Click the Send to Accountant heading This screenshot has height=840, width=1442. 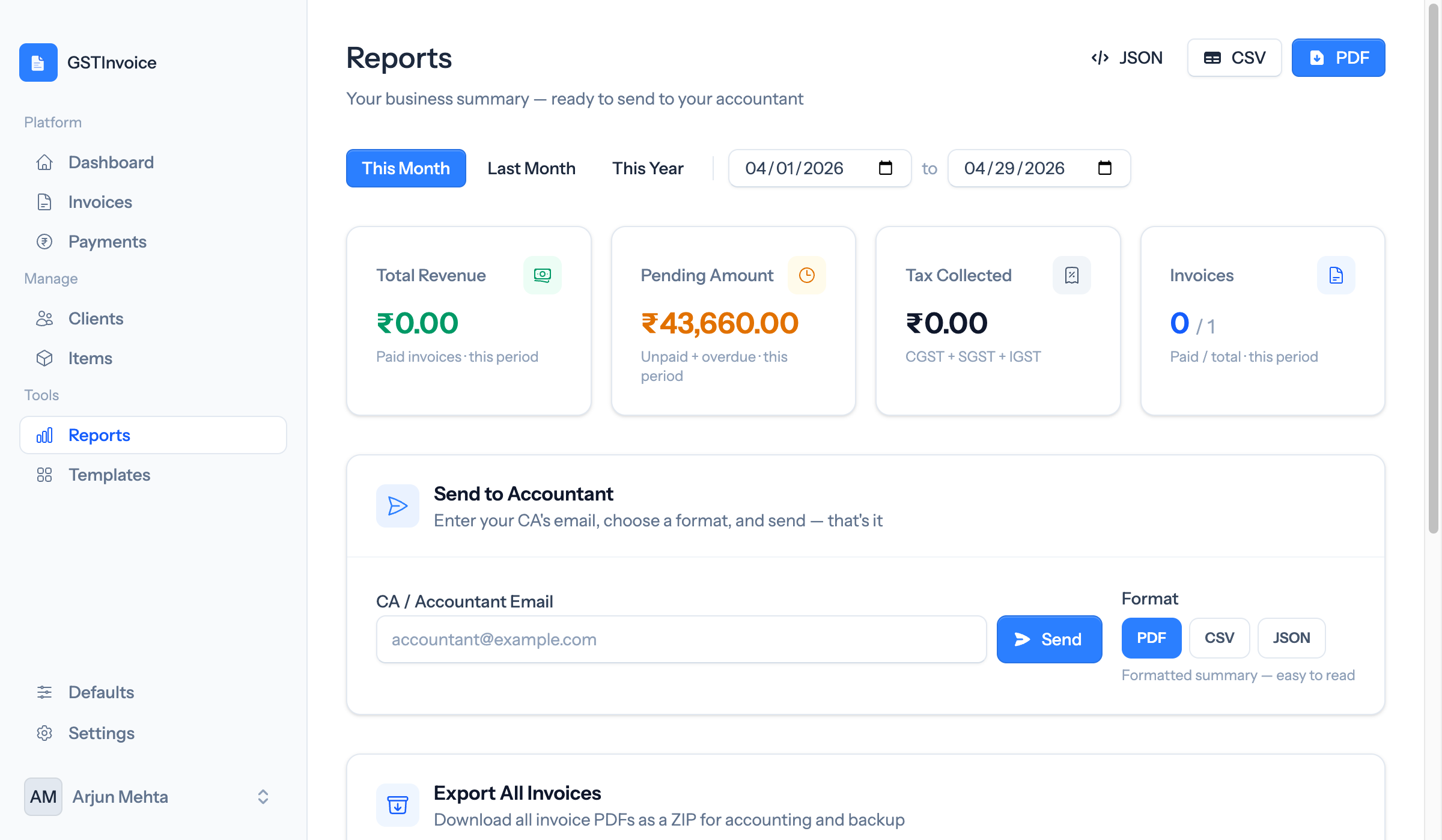pyautogui.click(x=523, y=494)
